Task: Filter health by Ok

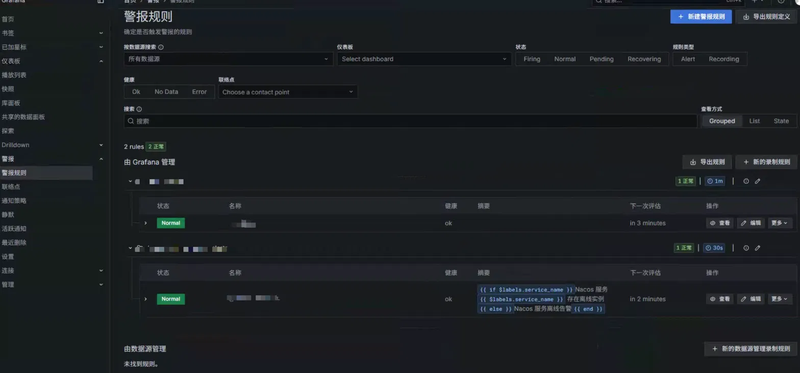Action: [136, 92]
